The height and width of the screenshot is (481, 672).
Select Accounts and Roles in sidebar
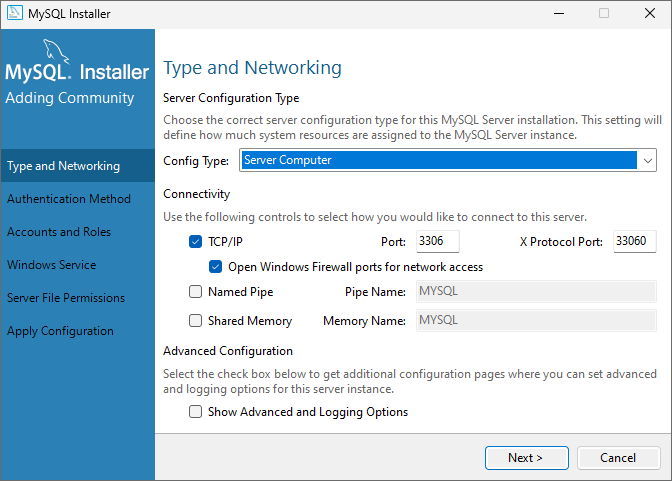pyautogui.click(x=77, y=232)
